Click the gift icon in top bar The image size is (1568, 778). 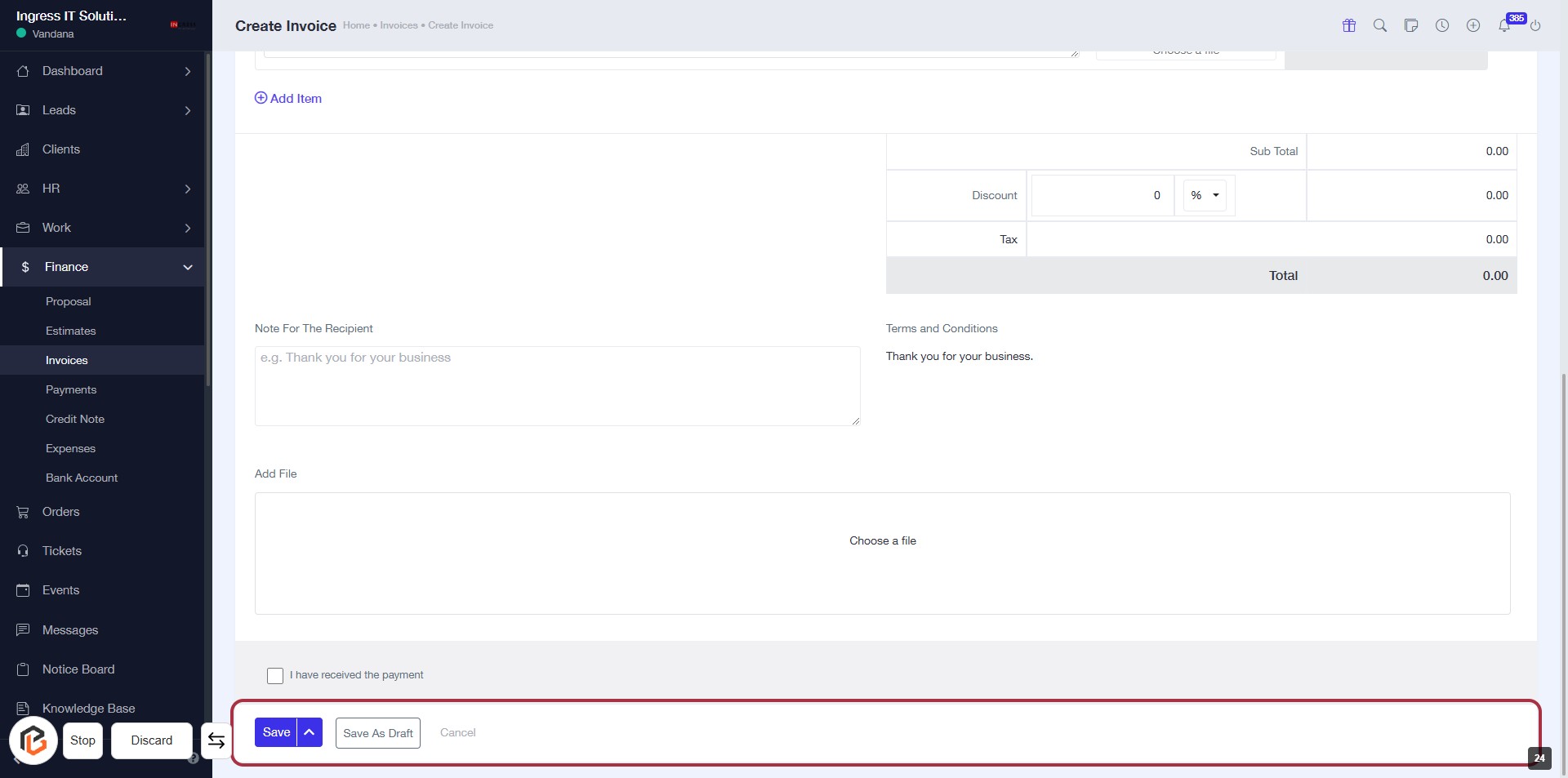point(1349,25)
